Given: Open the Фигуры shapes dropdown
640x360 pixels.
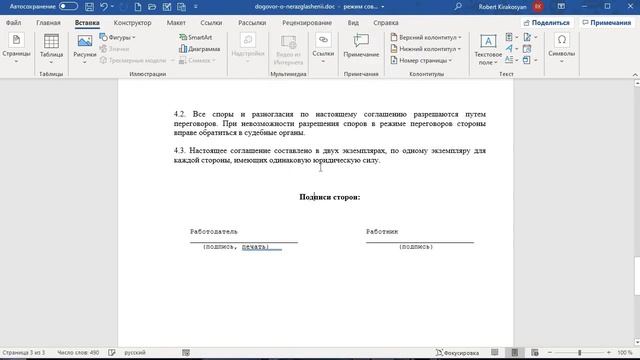Looking at the screenshot, I should [118, 38].
